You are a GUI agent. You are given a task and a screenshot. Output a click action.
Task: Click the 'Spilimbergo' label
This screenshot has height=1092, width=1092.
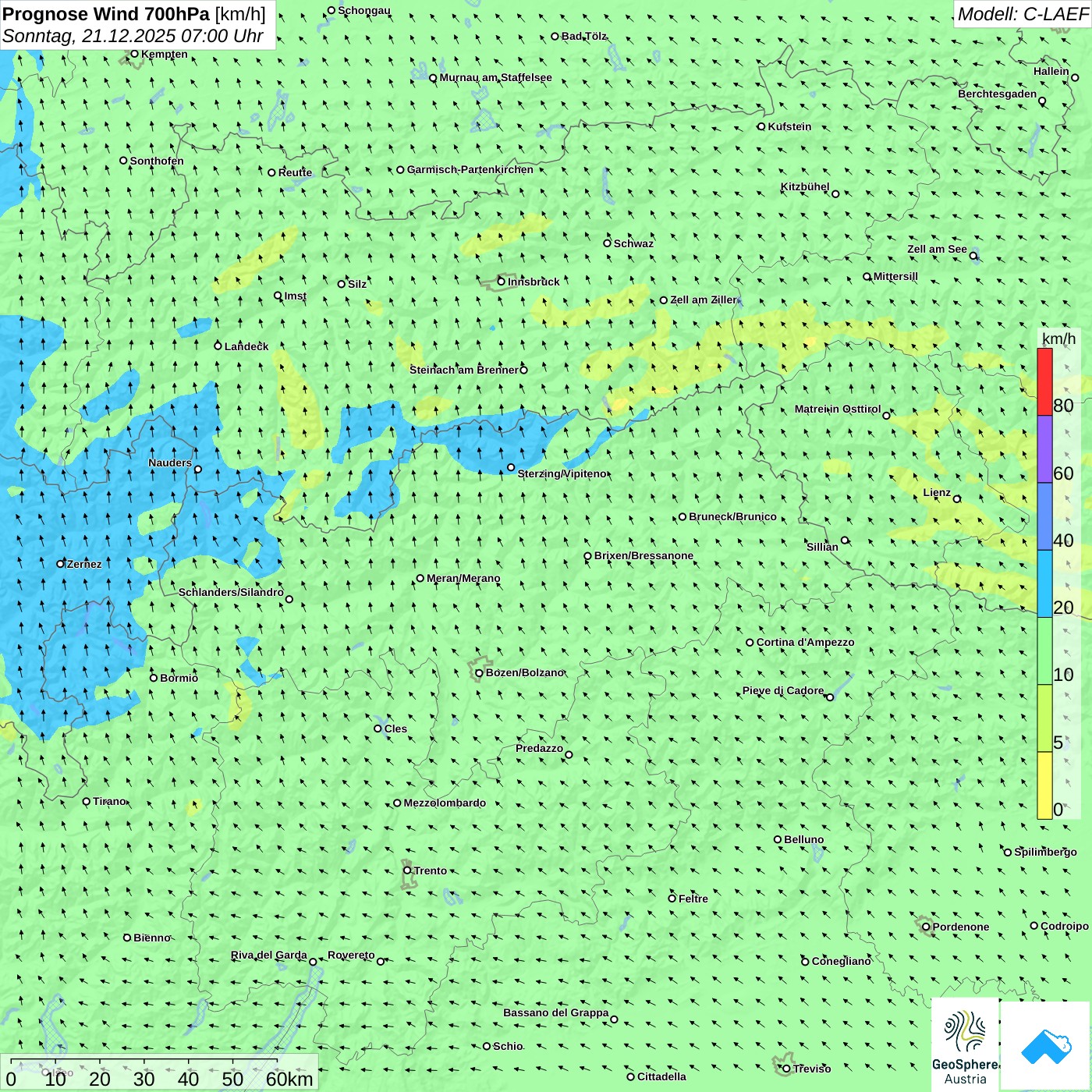[x=1046, y=852]
